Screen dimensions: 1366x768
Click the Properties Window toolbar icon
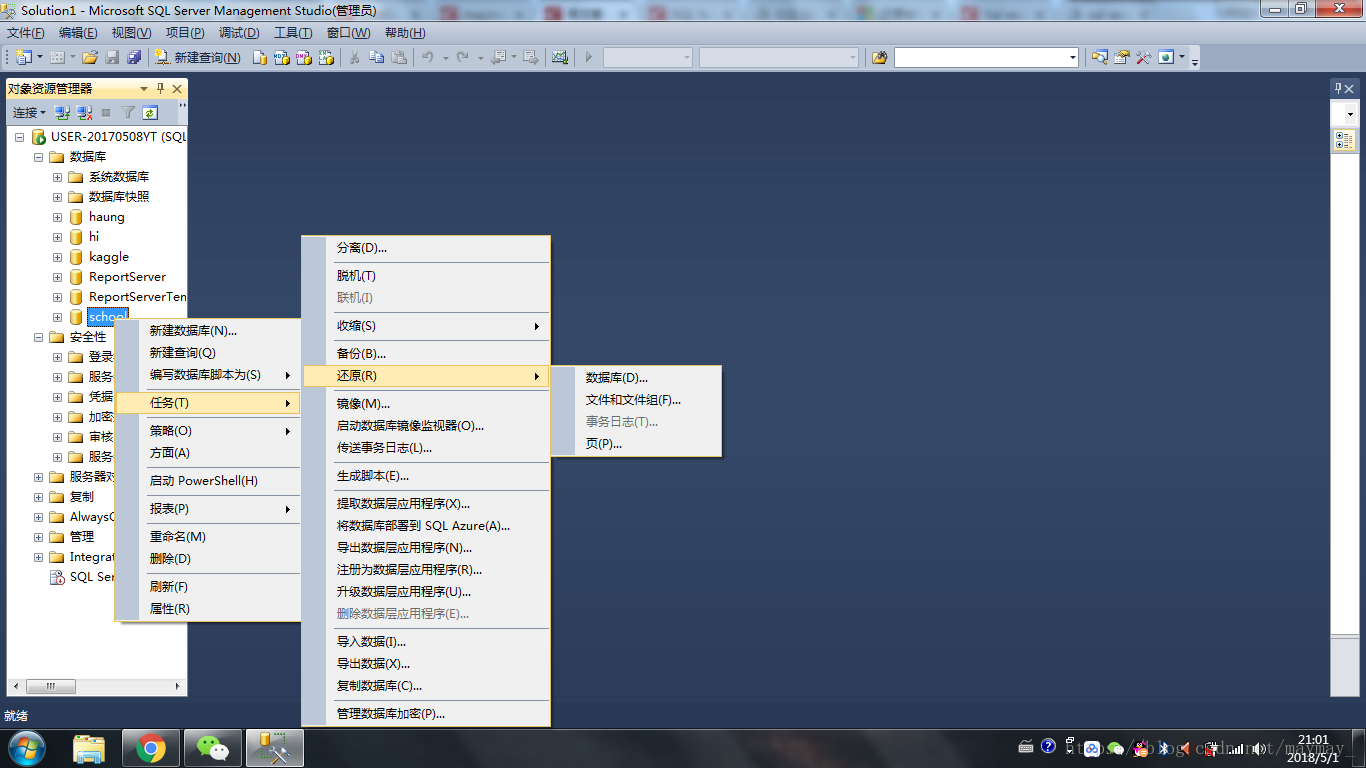[1122, 57]
